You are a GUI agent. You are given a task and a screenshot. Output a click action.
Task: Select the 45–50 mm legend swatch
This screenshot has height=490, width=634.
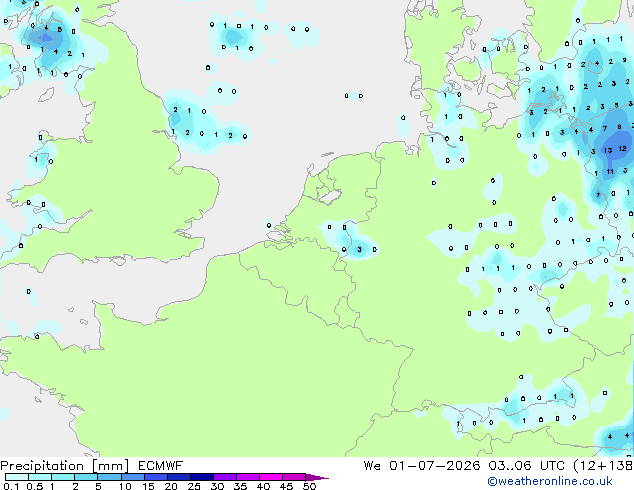click(x=294, y=477)
